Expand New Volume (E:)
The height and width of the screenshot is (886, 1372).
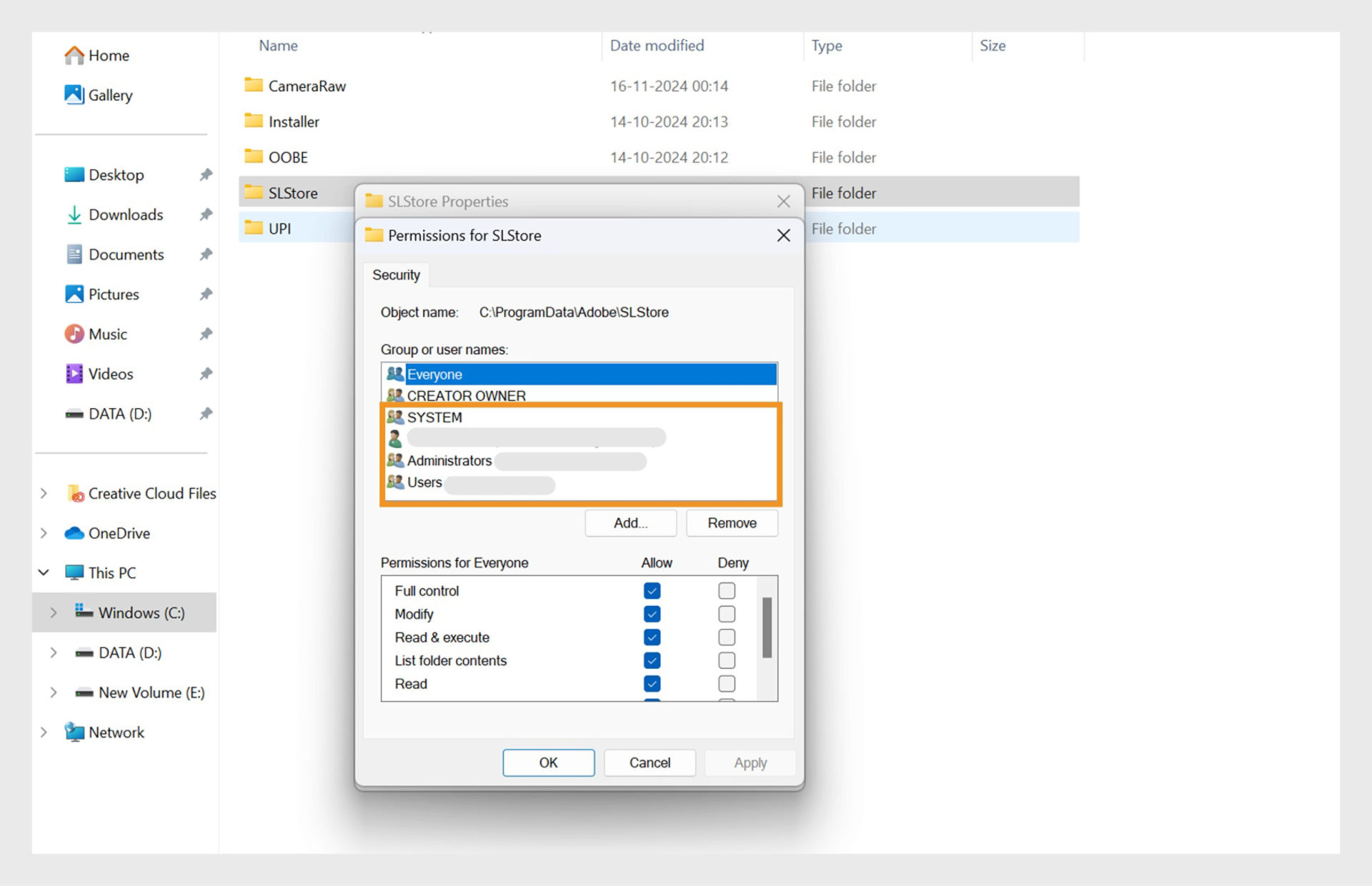pos(54,692)
